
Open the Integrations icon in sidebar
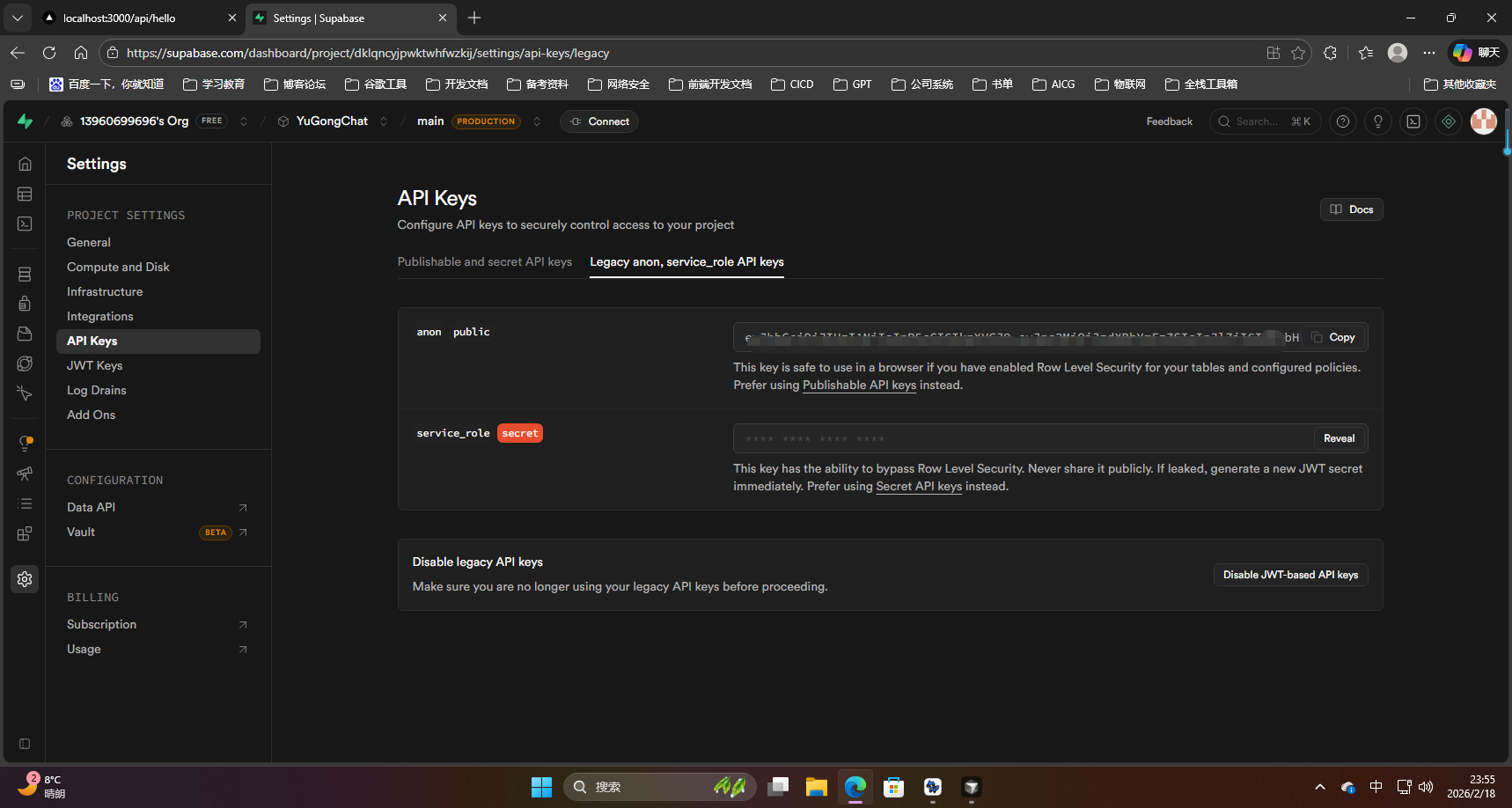[x=25, y=533]
